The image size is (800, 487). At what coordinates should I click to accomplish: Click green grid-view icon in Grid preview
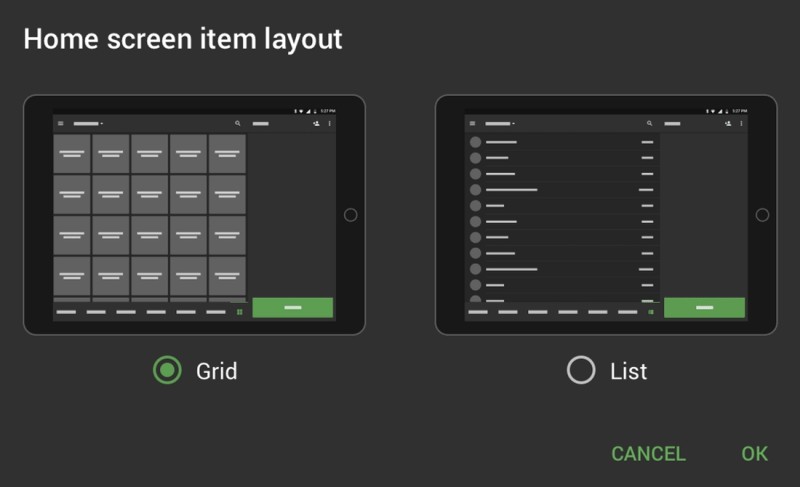coord(240,312)
